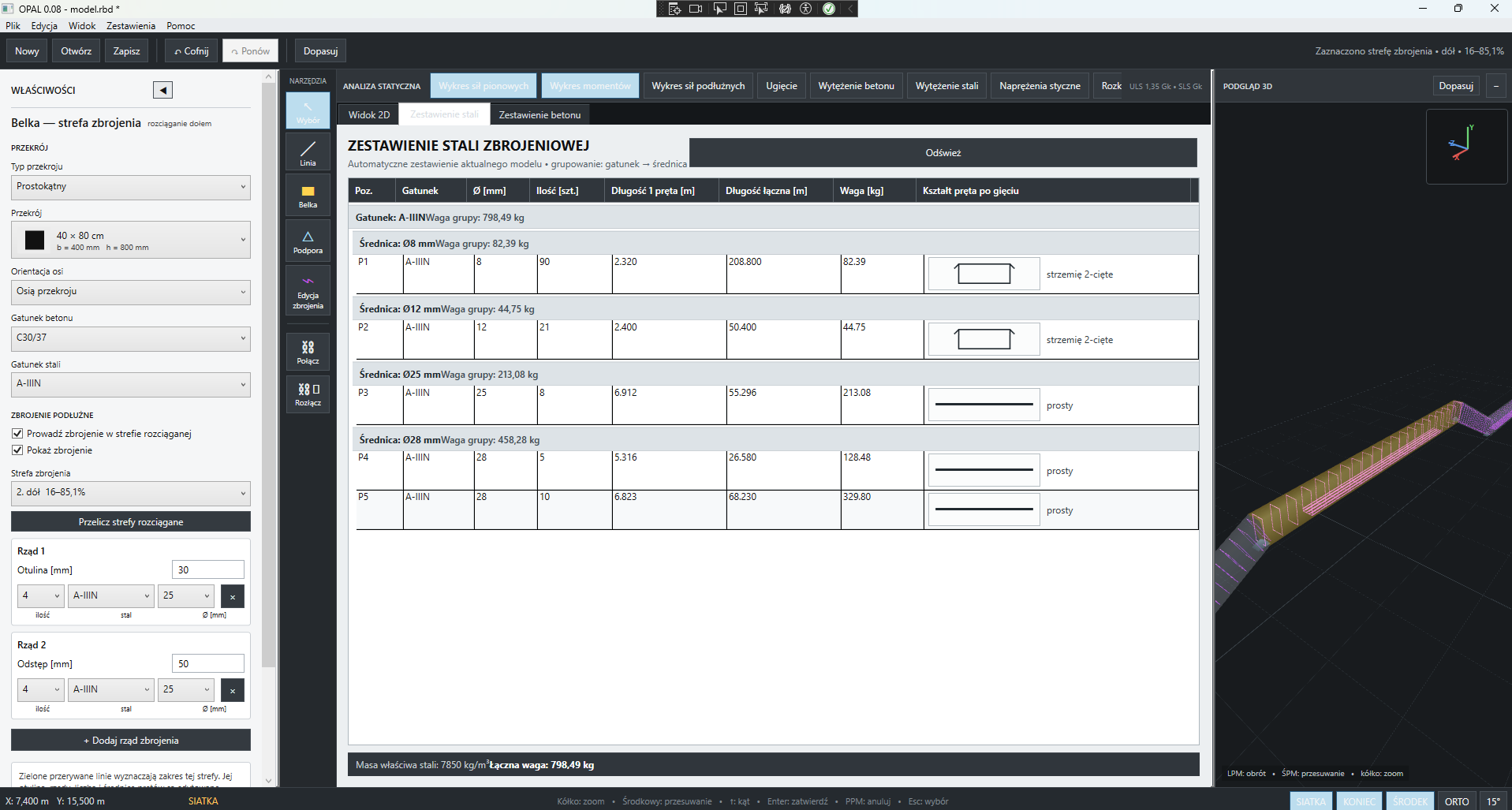The height and width of the screenshot is (810, 1512).
Task: Open Gatunek betonu C30/37 dropdown
Action: pyautogui.click(x=131, y=338)
